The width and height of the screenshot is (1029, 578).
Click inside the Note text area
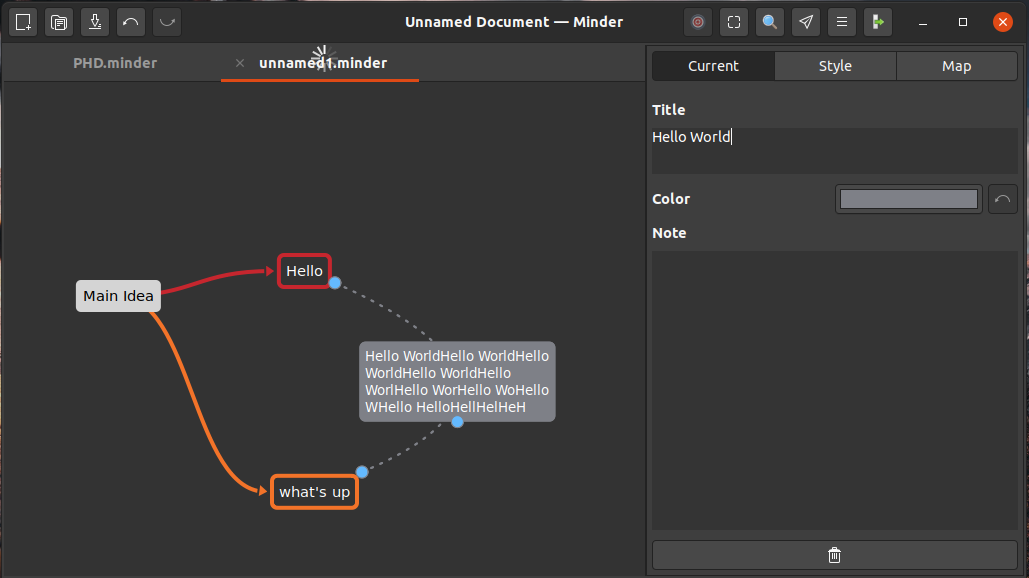(835, 390)
